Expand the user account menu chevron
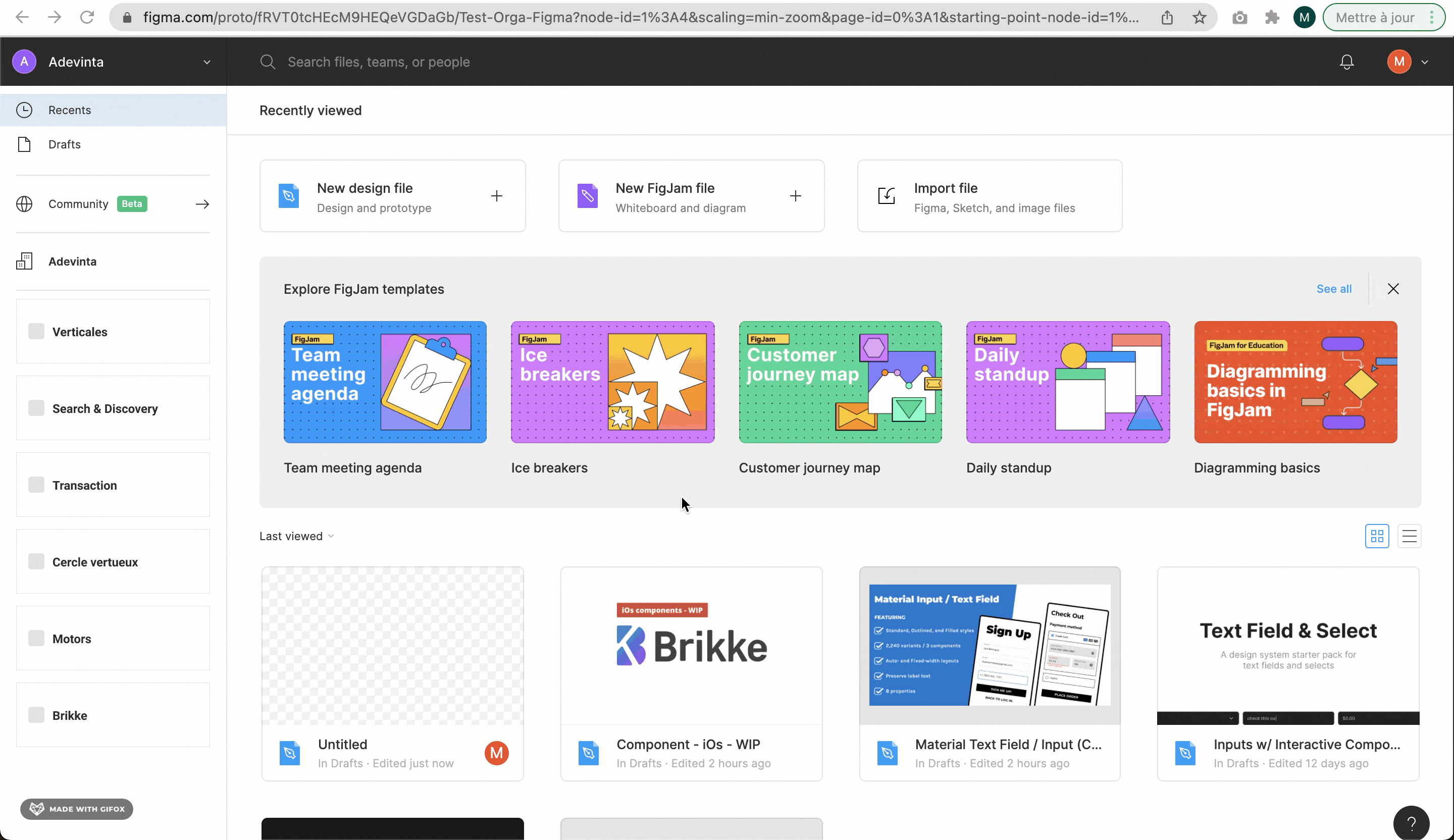1454x840 pixels. click(x=1425, y=62)
